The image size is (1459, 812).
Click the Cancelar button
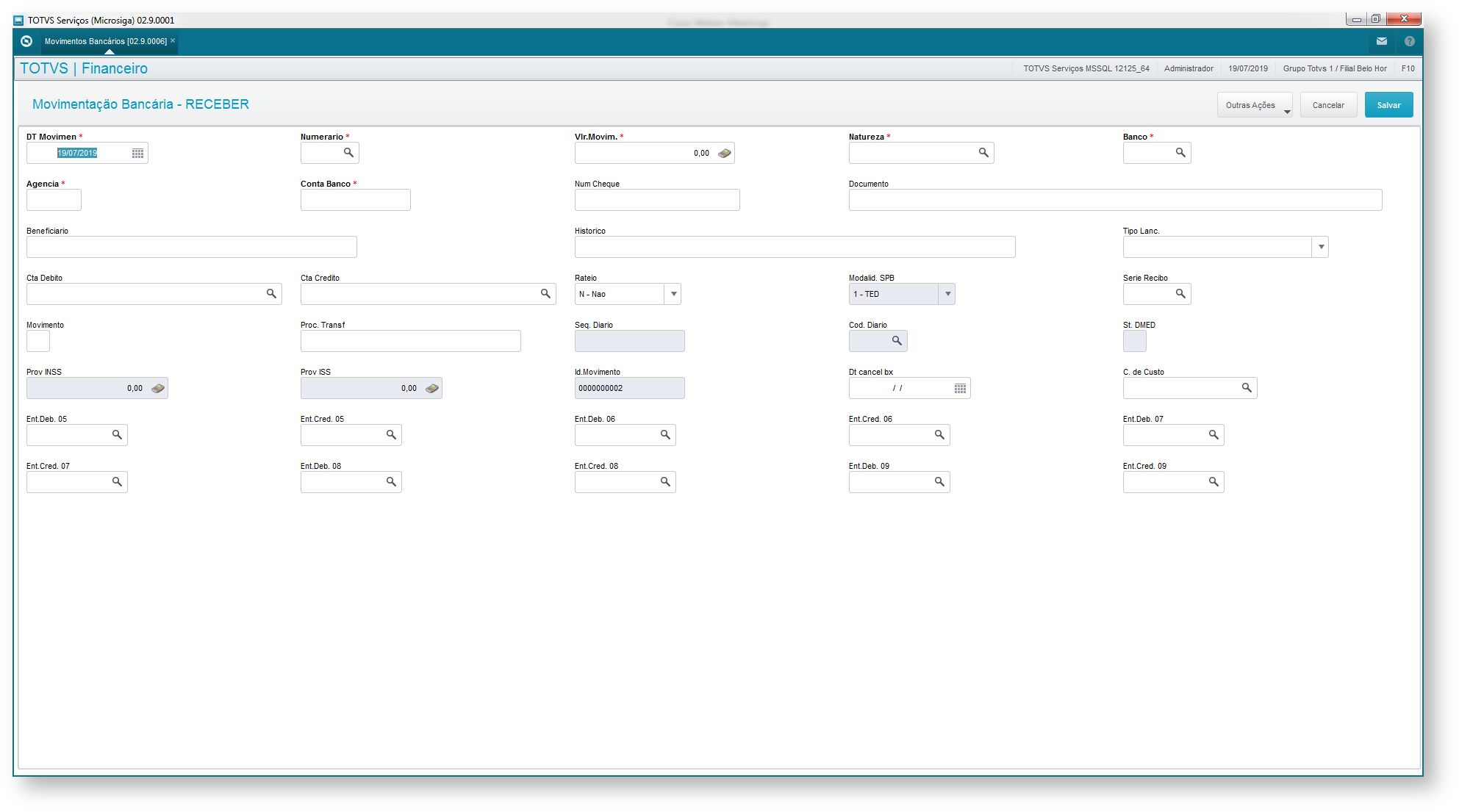(x=1328, y=105)
